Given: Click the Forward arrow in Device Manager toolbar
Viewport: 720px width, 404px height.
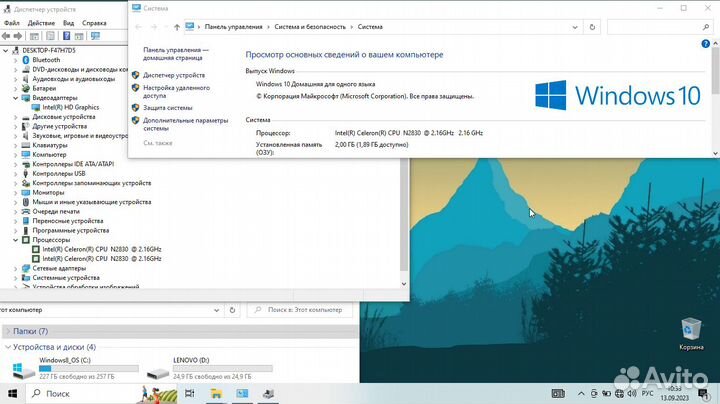Looking at the screenshot, I should click(18, 36).
